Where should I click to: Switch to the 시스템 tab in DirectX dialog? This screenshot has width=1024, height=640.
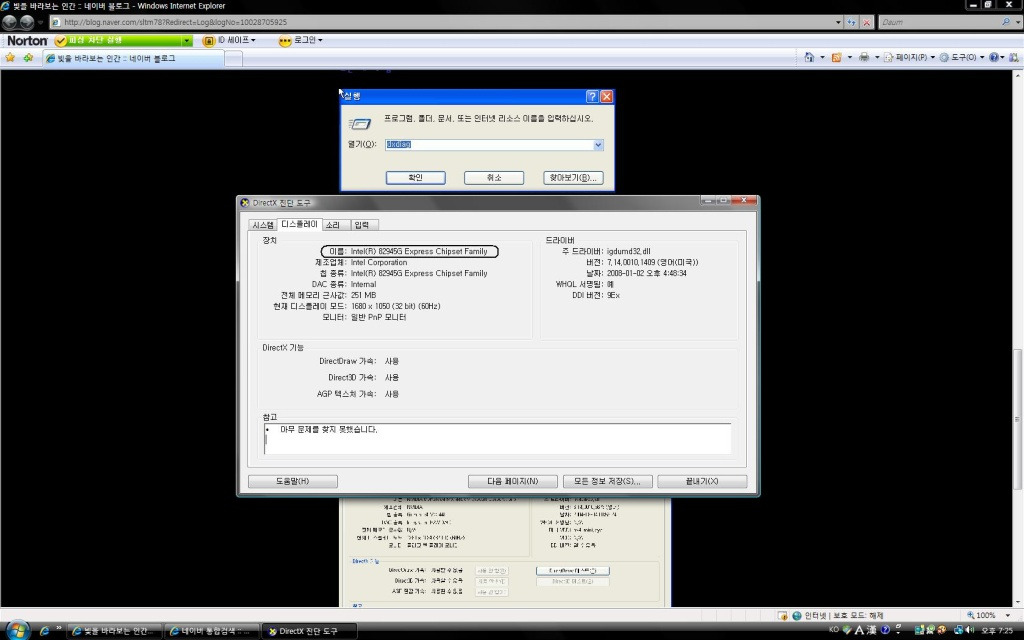point(263,225)
